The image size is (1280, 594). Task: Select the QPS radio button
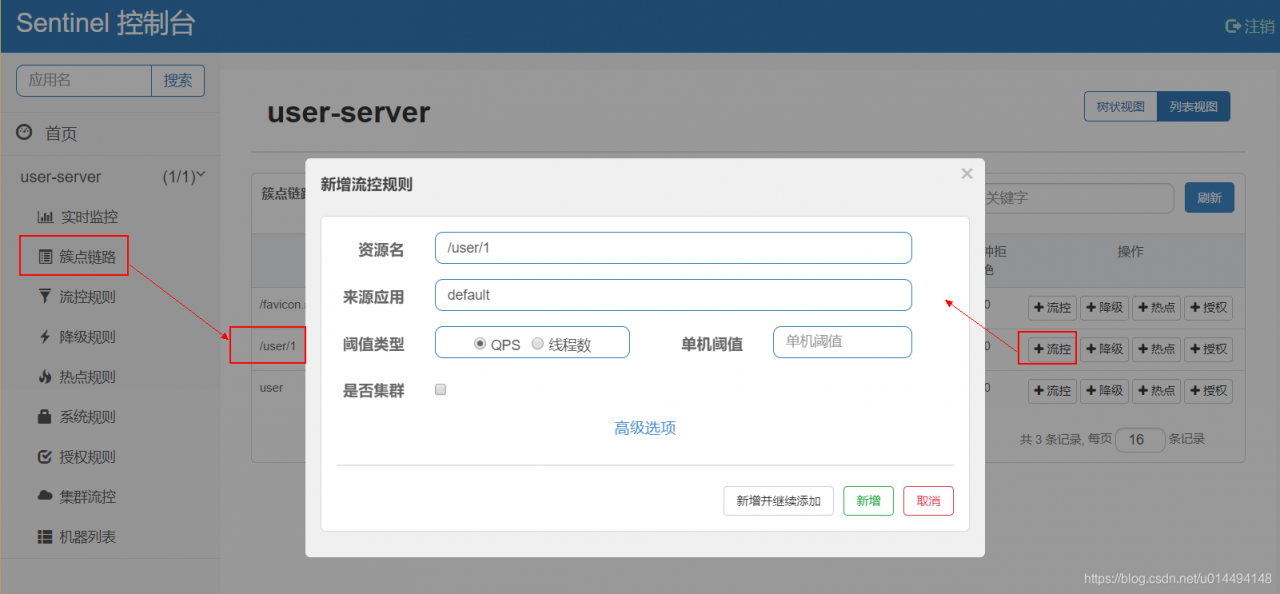(x=480, y=343)
